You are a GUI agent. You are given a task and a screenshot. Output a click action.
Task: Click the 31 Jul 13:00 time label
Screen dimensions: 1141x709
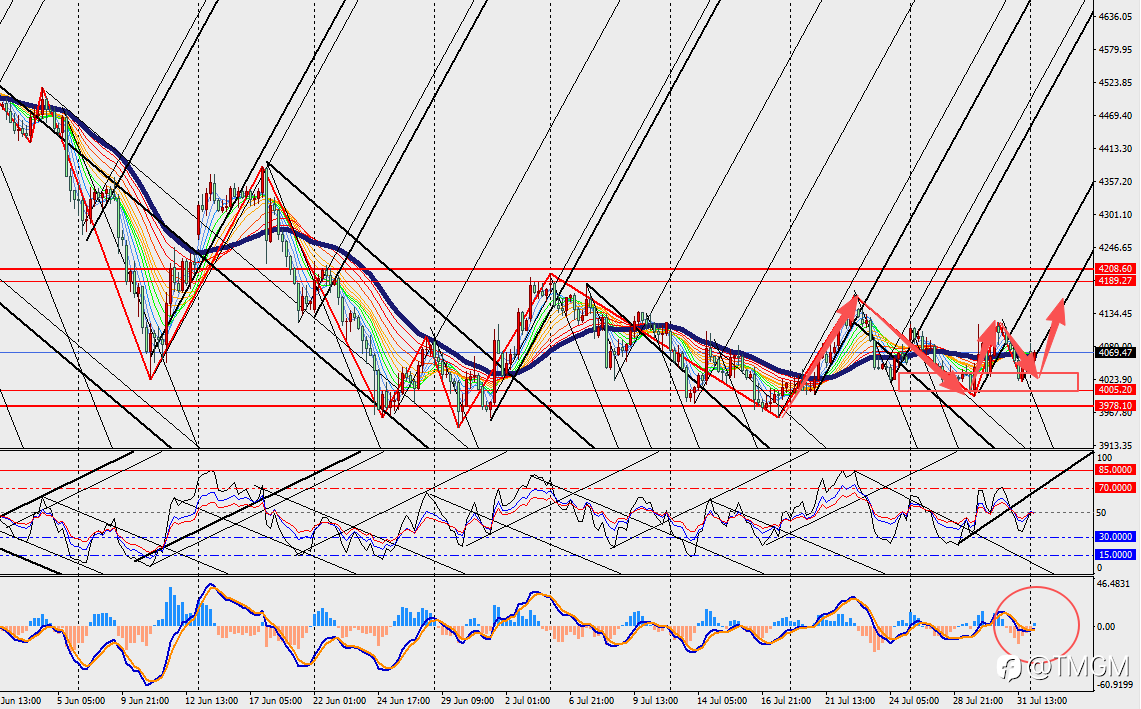[1042, 701]
